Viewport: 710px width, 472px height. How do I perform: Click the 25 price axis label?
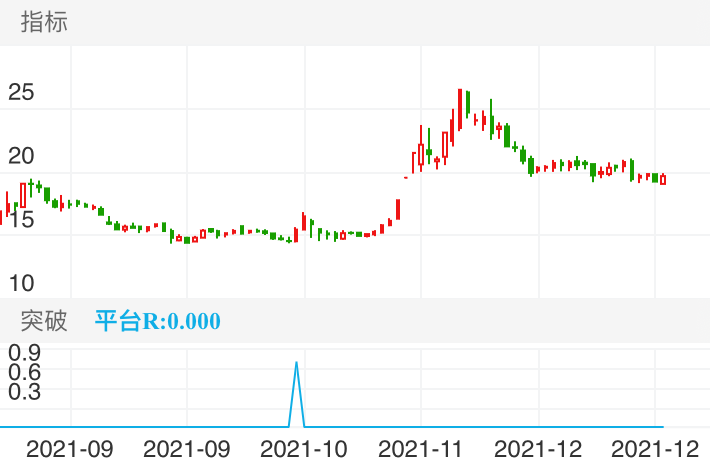pyautogui.click(x=21, y=93)
